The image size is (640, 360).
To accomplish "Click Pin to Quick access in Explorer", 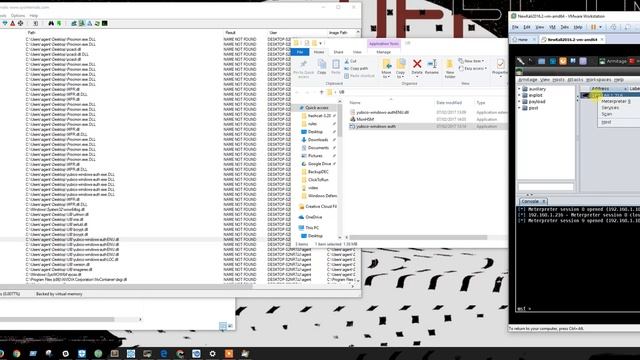I will pyautogui.click(x=304, y=69).
